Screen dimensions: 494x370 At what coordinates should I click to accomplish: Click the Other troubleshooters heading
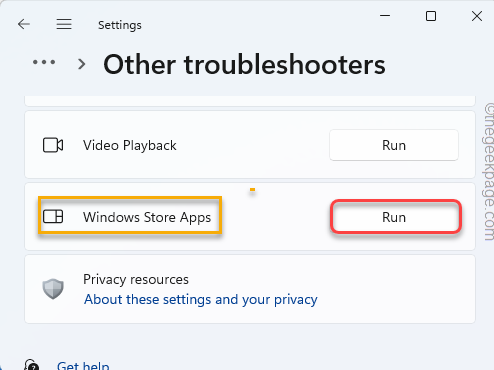pyautogui.click(x=244, y=64)
